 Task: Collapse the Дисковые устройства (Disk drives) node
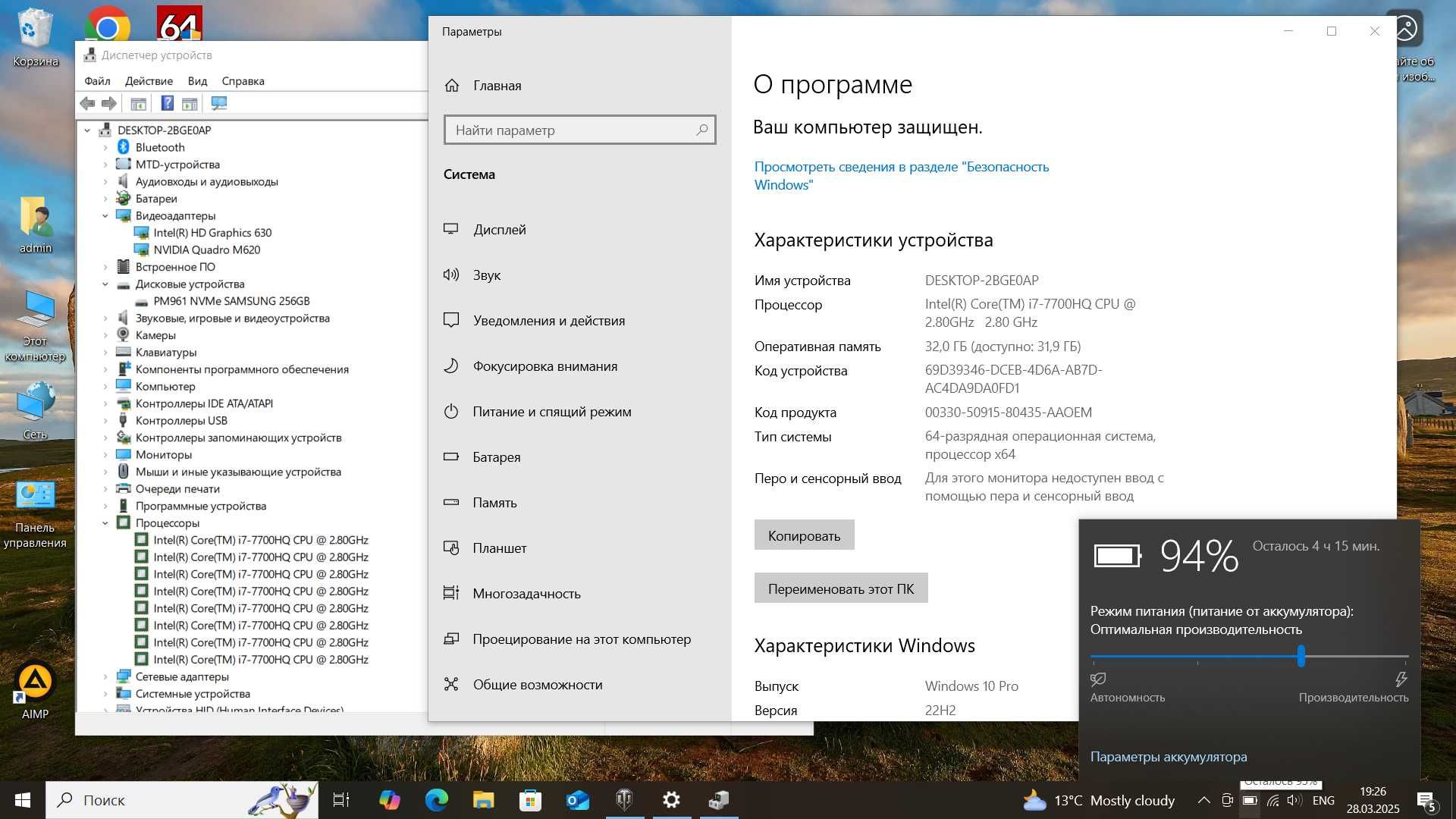pyautogui.click(x=105, y=284)
